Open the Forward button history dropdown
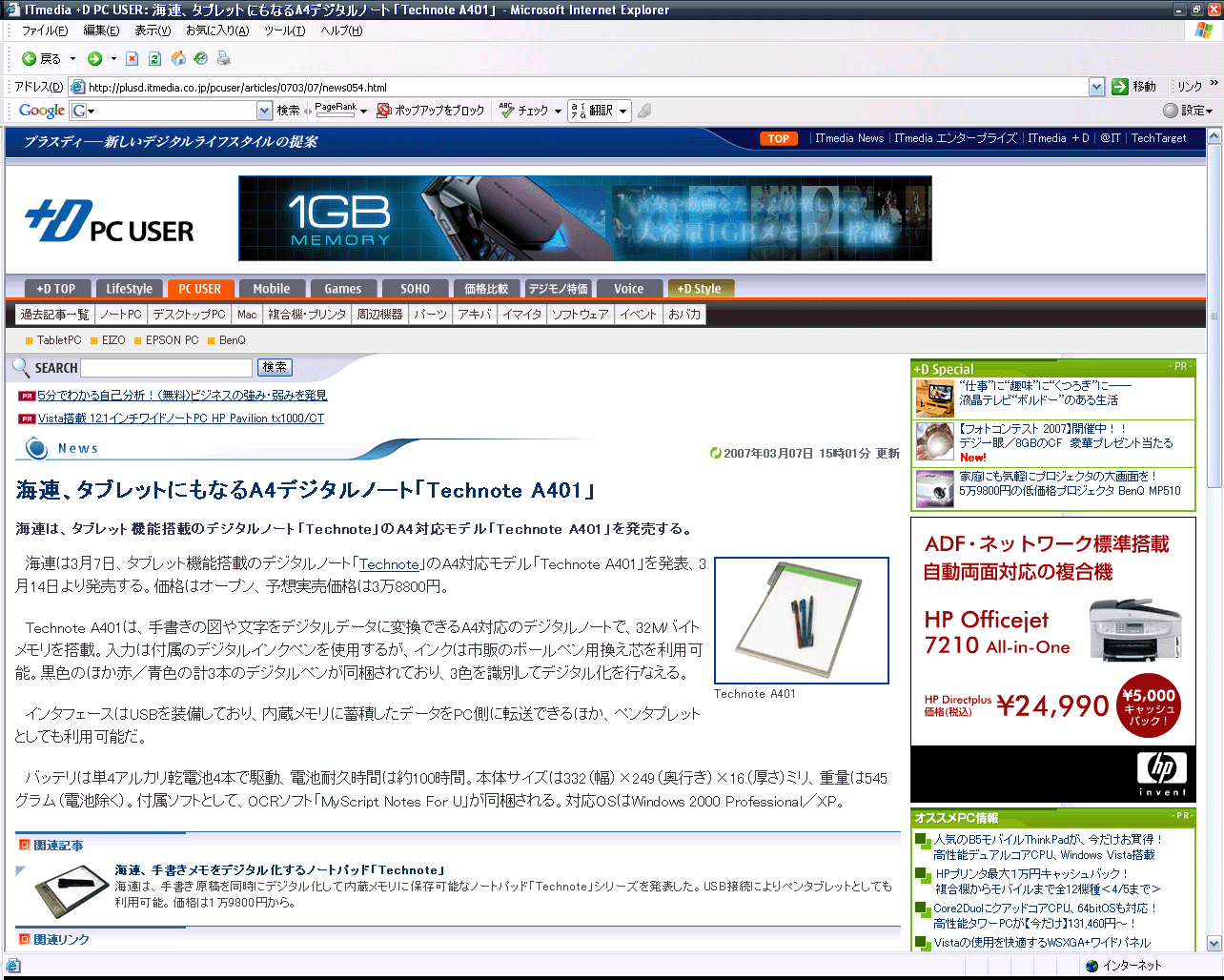 (x=113, y=59)
